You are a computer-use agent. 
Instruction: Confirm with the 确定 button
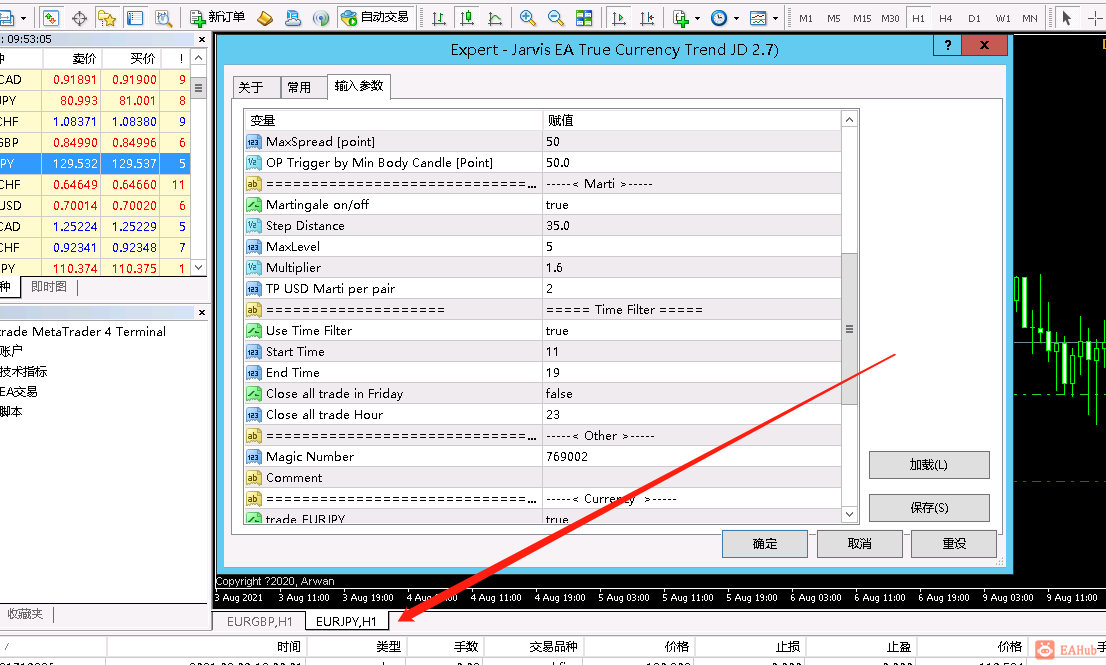click(x=765, y=544)
